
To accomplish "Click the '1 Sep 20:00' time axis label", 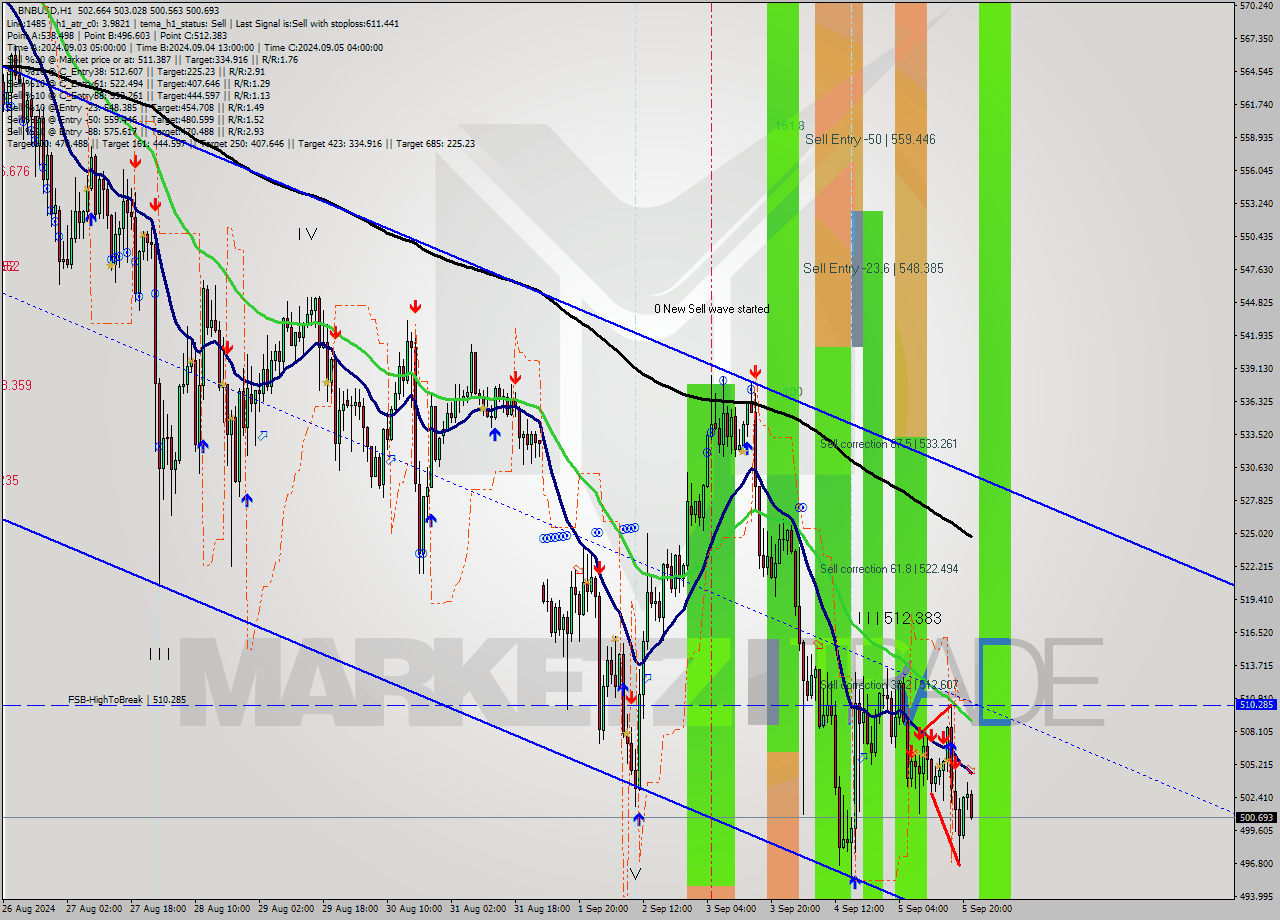I will 605,909.
